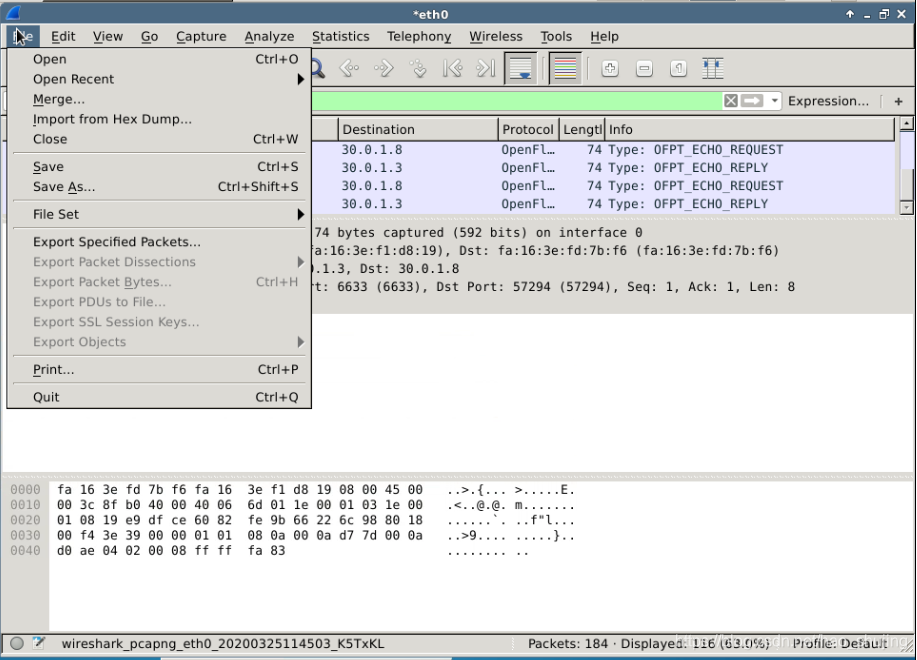
Task: Go back in packet history
Action: pyautogui.click(x=349, y=68)
